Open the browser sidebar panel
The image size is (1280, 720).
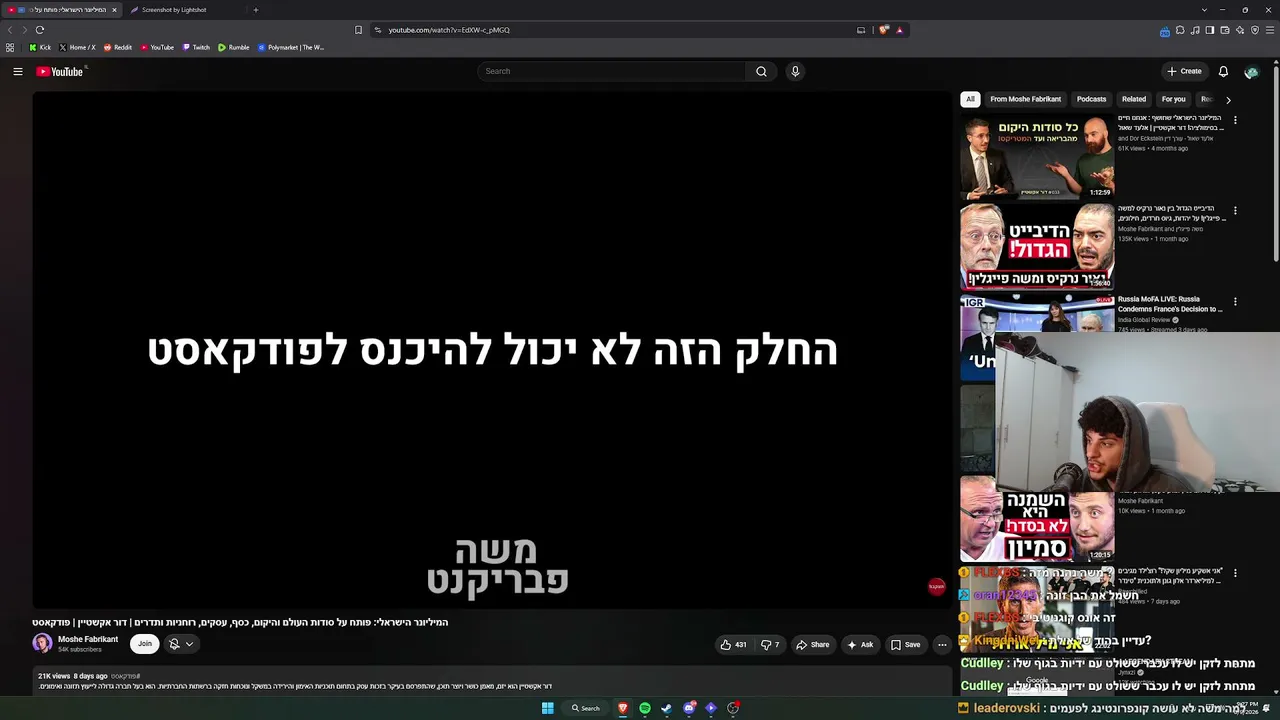click(1210, 30)
